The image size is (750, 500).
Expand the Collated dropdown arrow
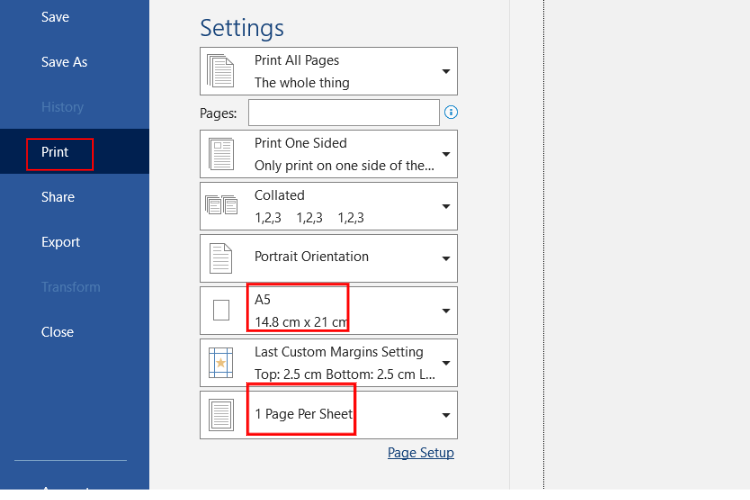coord(446,207)
